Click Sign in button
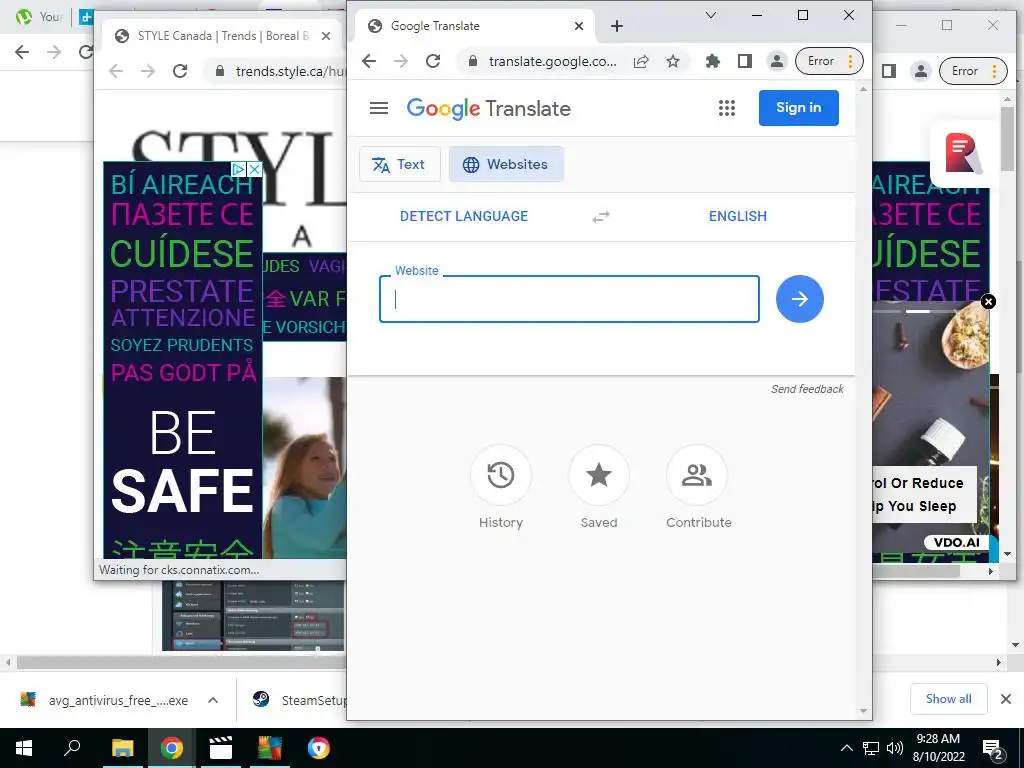 tap(798, 108)
